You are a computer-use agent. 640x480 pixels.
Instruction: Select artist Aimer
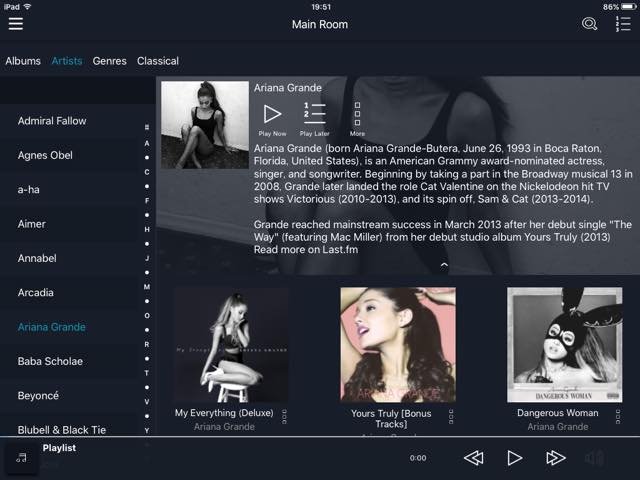point(69,224)
